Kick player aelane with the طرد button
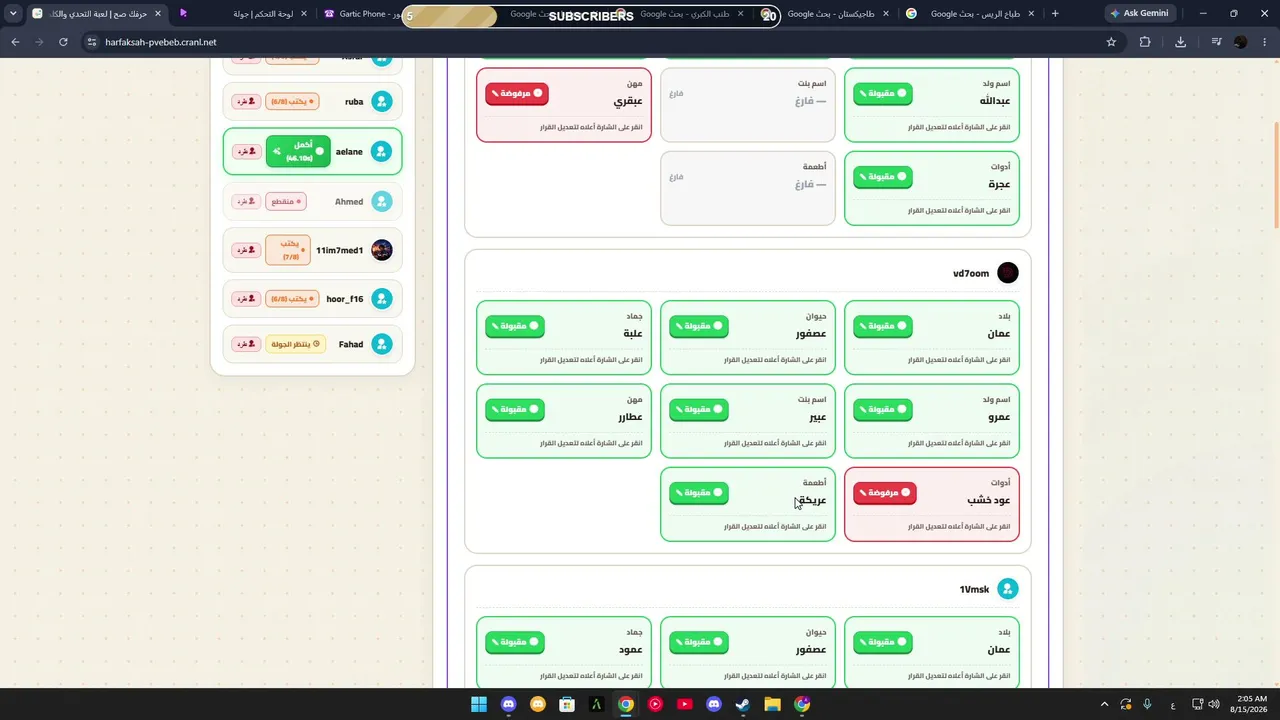 245,151
